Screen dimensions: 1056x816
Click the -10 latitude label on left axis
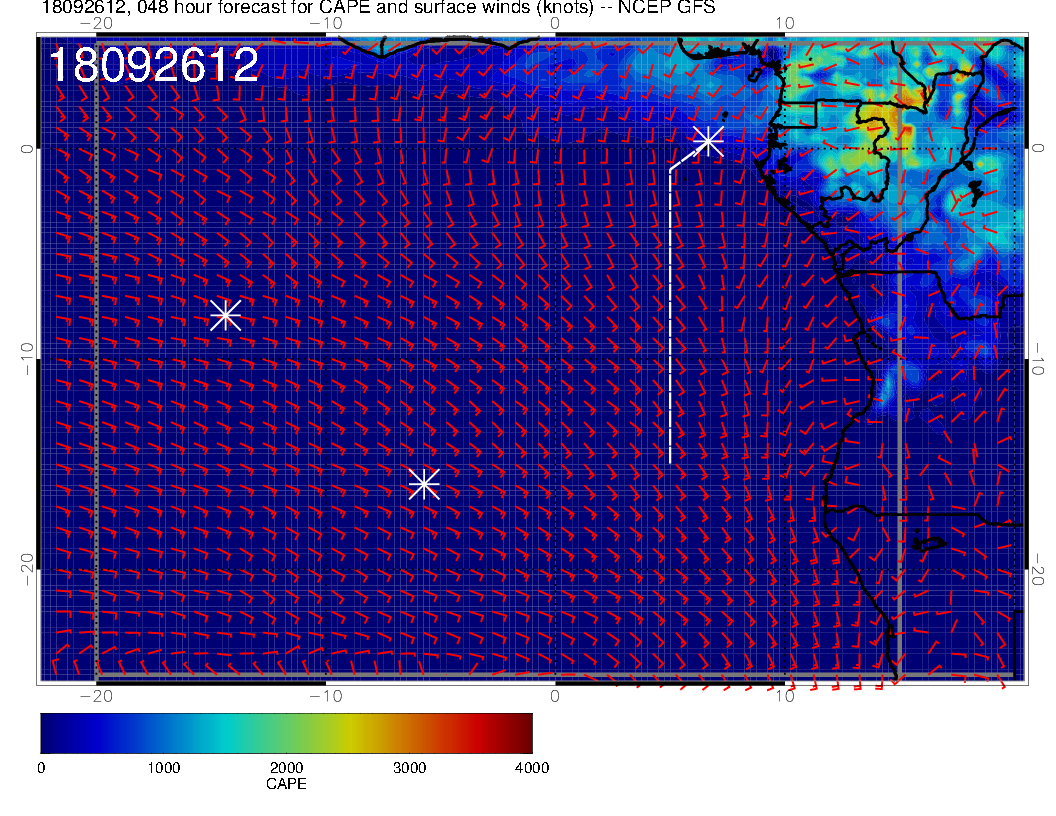[x=26, y=359]
